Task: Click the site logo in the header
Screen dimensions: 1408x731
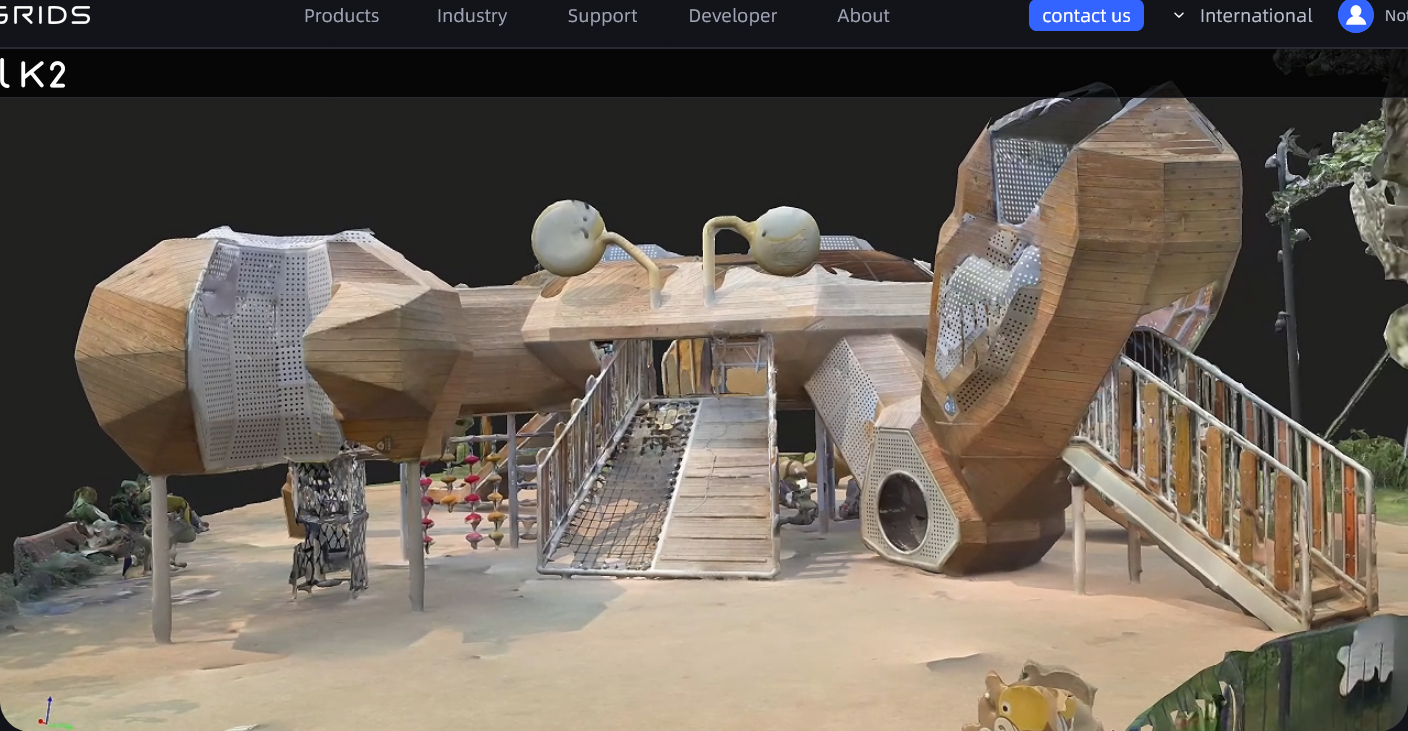Action: (x=45, y=15)
